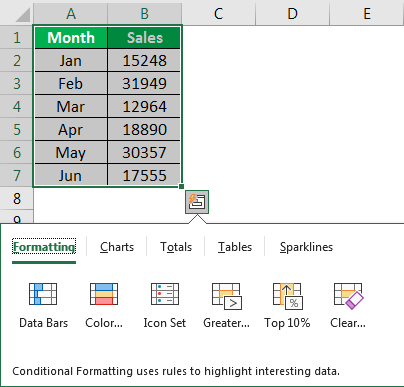This screenshot has height=387, width=404.
Task: Click the cell containing 17555
Action: coord(144,175)
